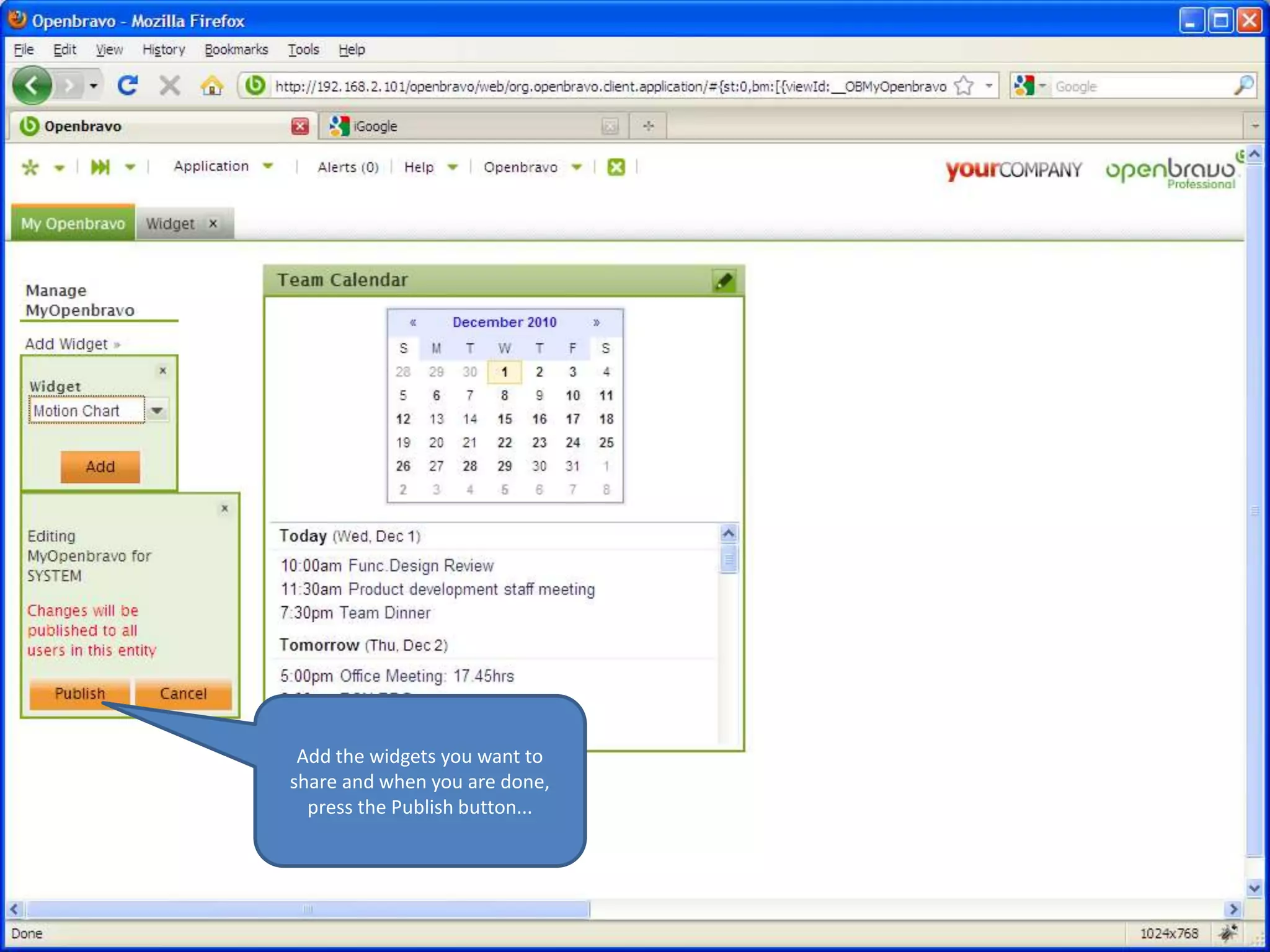
Task: Click the Stop loading X icon
Action: (170, 86)
